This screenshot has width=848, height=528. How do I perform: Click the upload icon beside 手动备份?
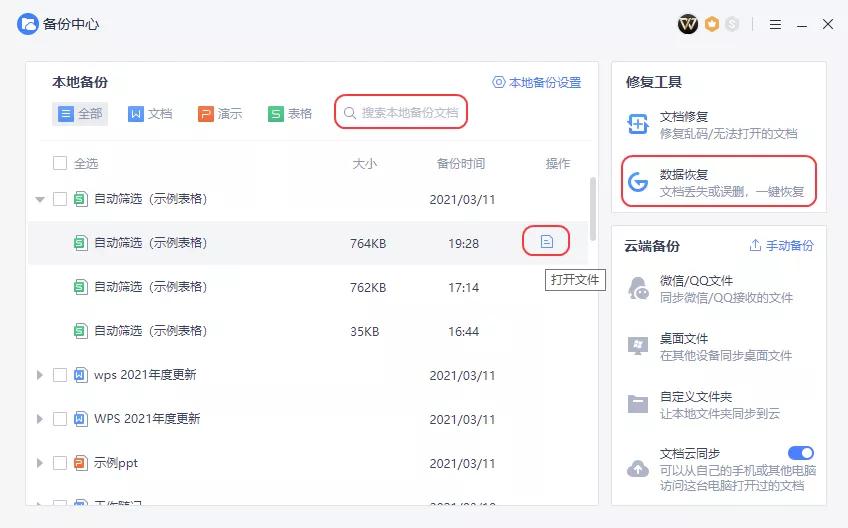755,246
